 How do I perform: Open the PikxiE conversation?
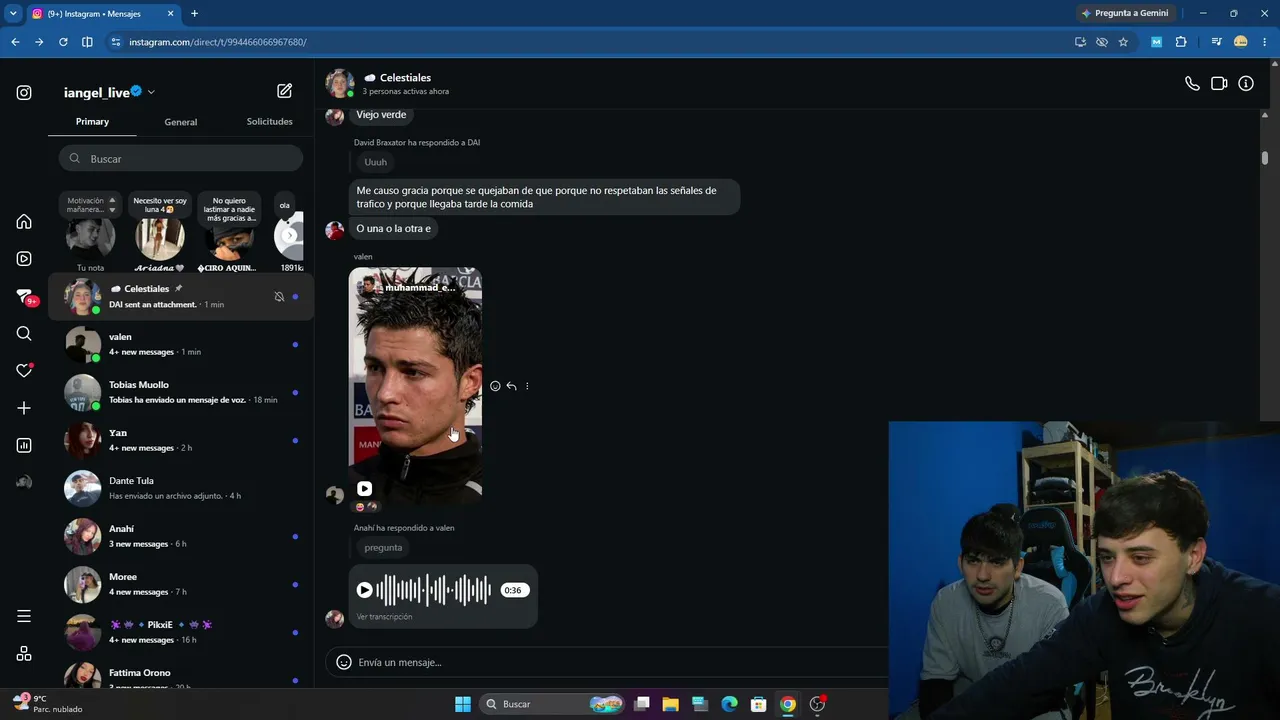pos(181,633)
